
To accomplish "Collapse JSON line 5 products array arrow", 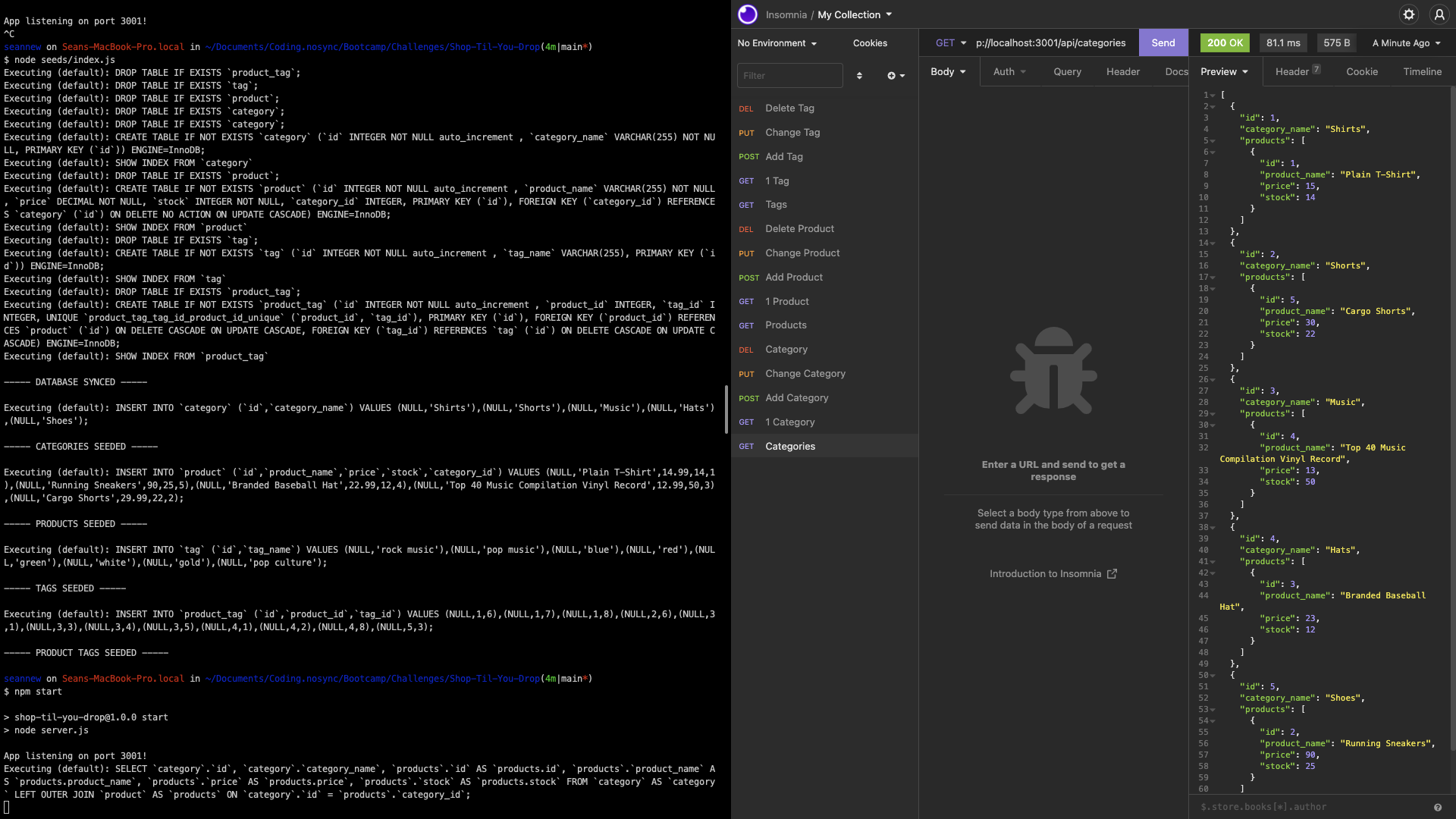I will (x=1213, y=141).
